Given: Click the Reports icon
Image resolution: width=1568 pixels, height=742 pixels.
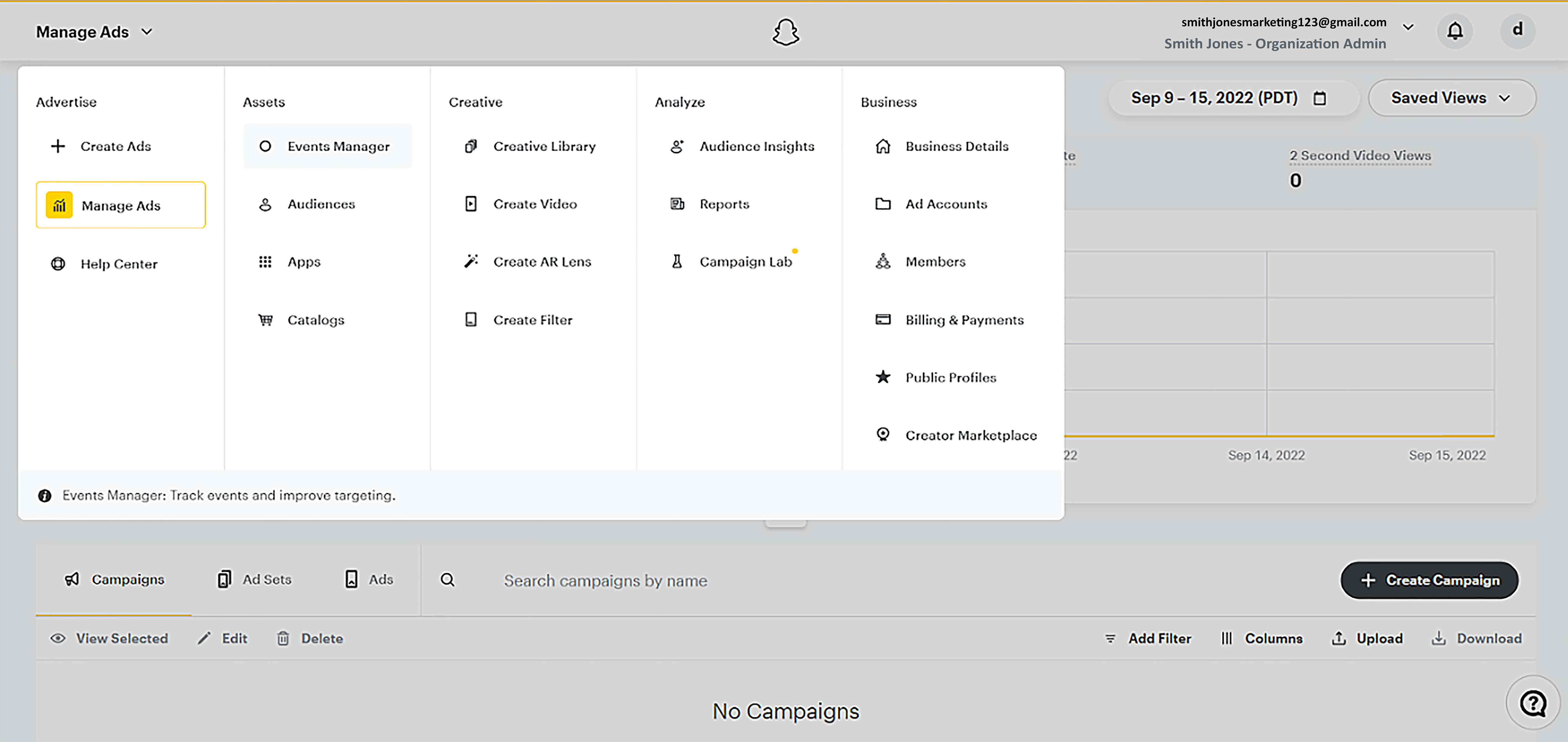Looking at the screenshot, I should click(x=677, y=204).
